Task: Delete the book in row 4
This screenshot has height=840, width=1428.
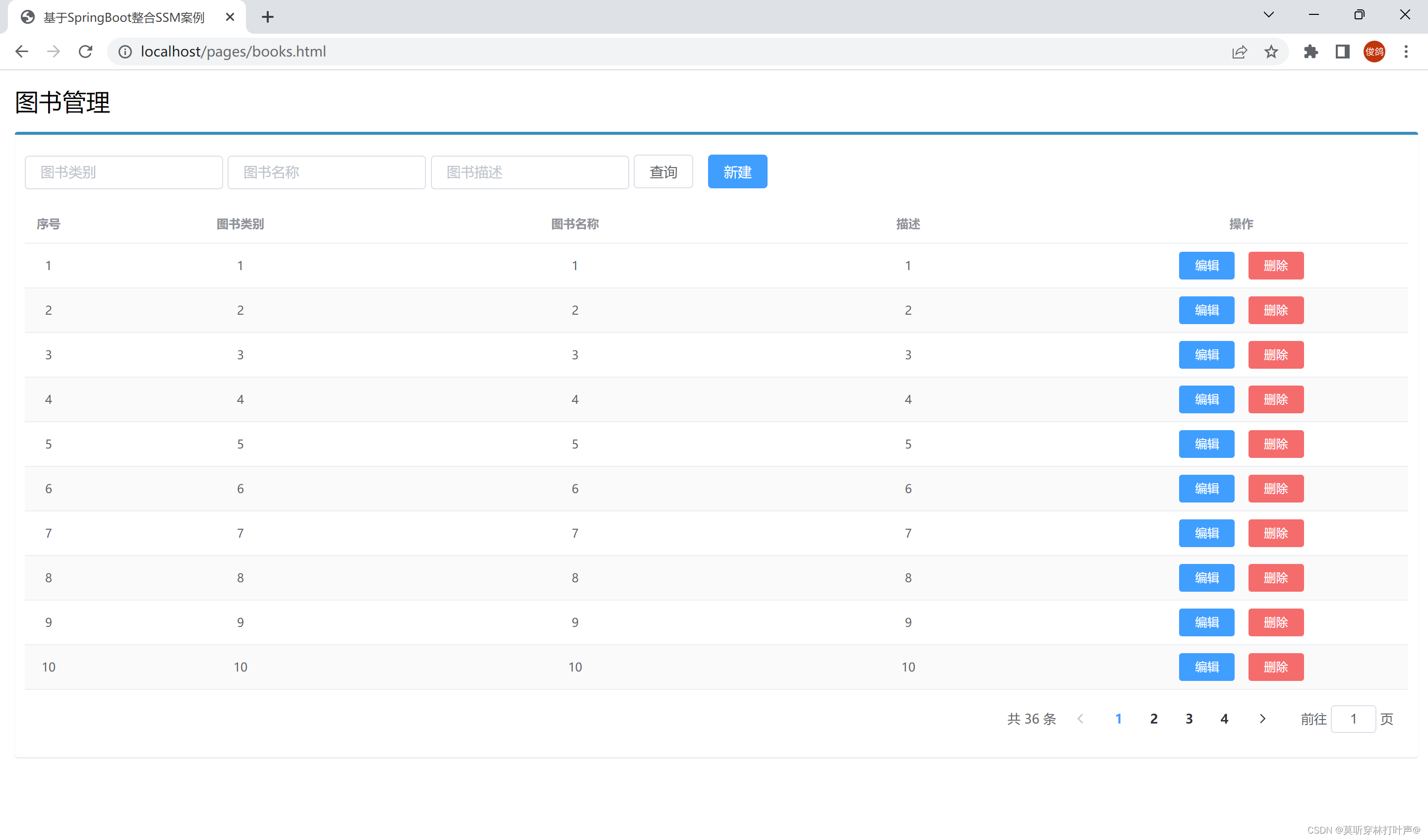Action: pos(1276,399)
